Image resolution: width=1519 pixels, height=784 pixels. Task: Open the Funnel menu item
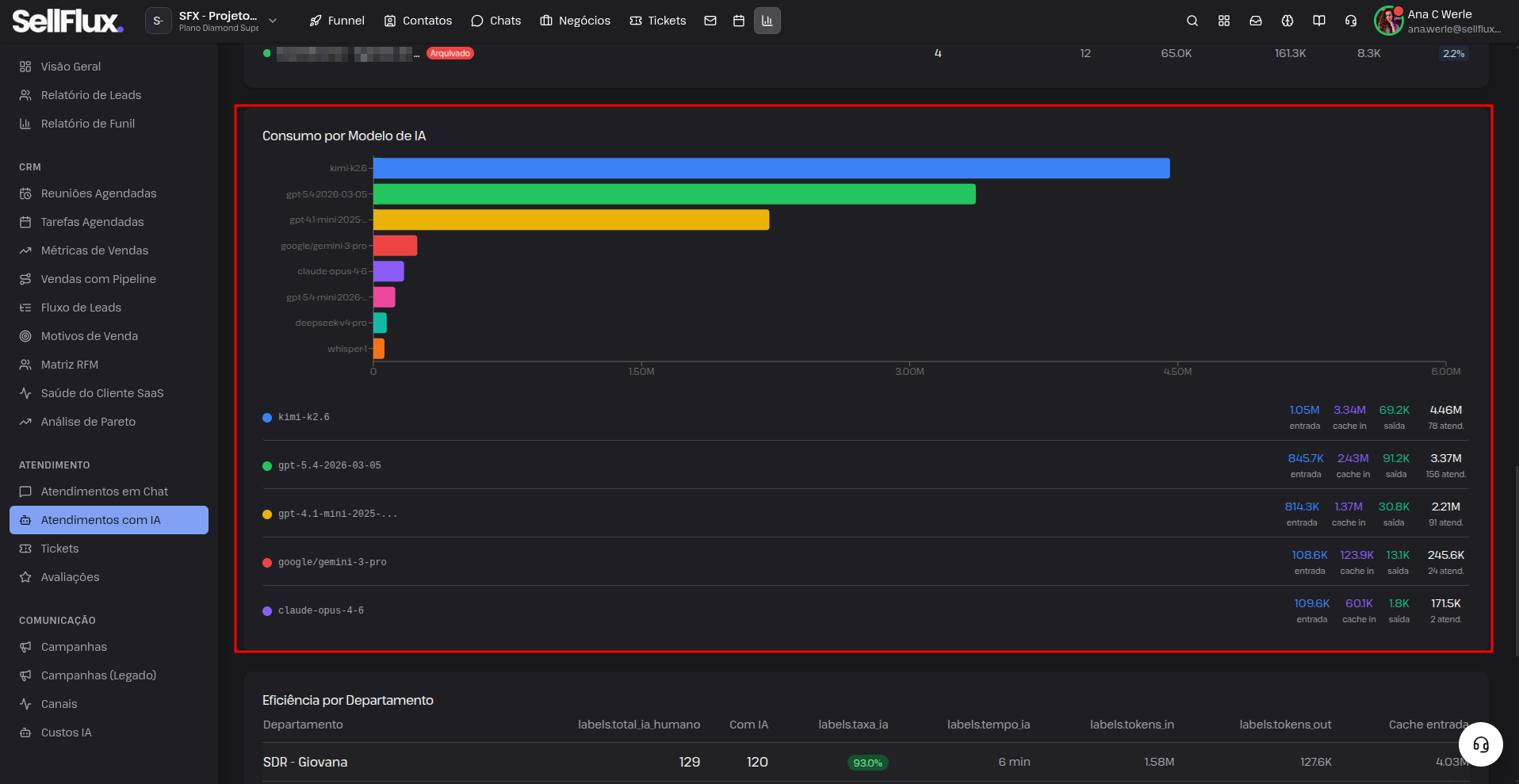pos(337,21)
